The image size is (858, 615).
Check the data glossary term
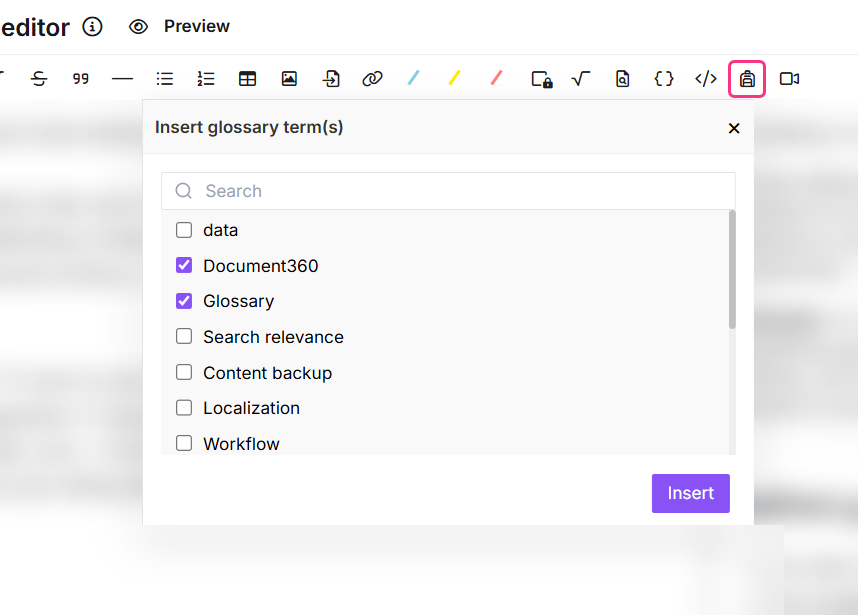pos(184,230)
